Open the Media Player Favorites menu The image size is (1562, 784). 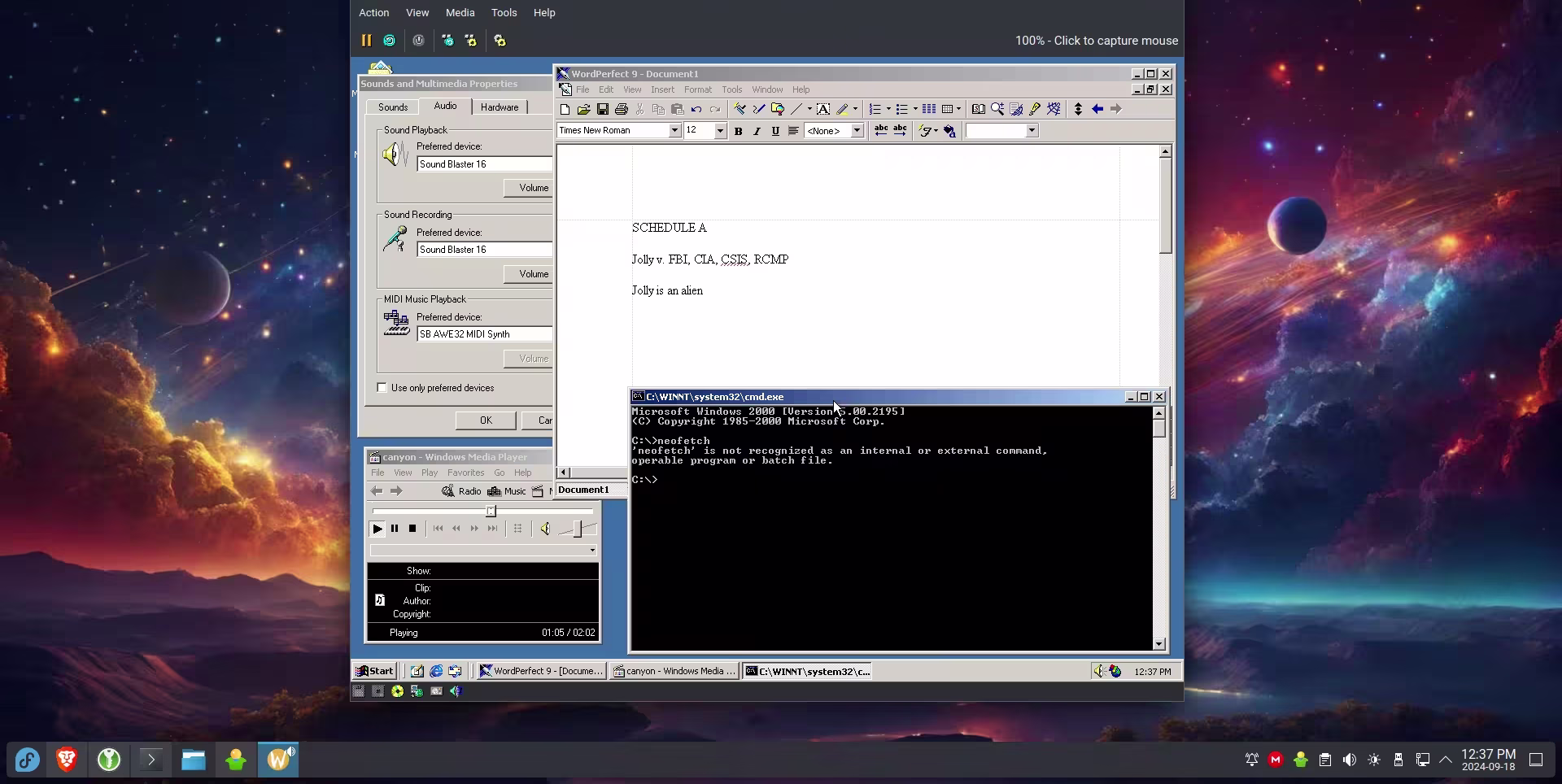click(465, 473)
